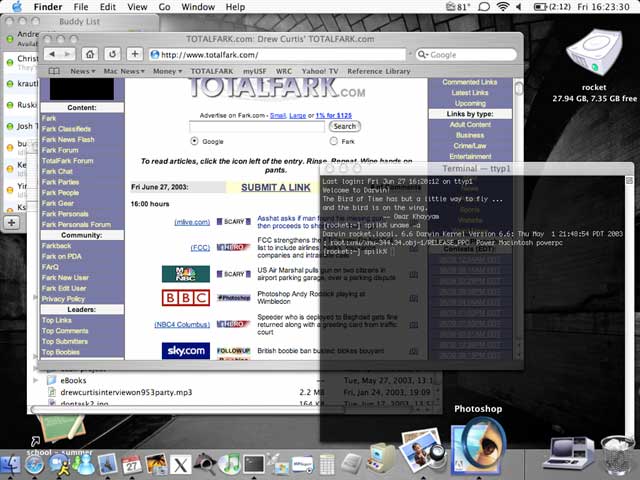The height and width of the screenshot is (480, 640).
Task: Open the Trash in the Dock
Action: (x=620, y=458)
